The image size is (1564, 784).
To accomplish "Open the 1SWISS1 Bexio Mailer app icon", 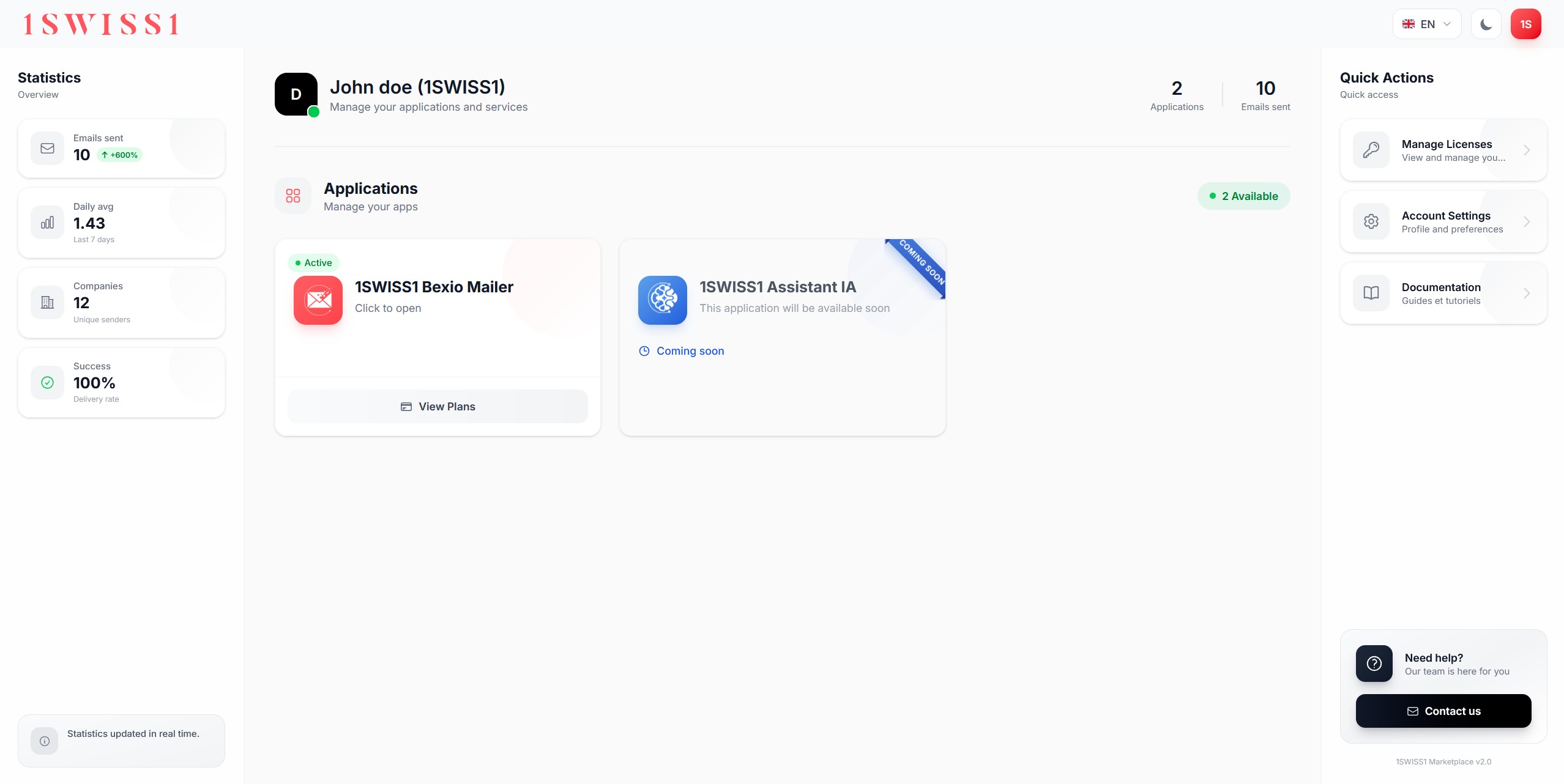I will coord(318,300).
